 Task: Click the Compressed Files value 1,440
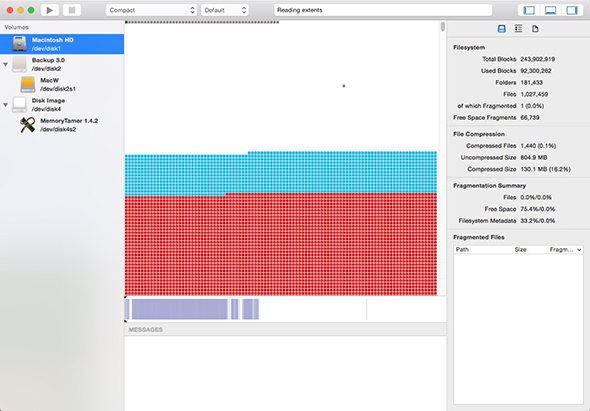tap(538, 146)
